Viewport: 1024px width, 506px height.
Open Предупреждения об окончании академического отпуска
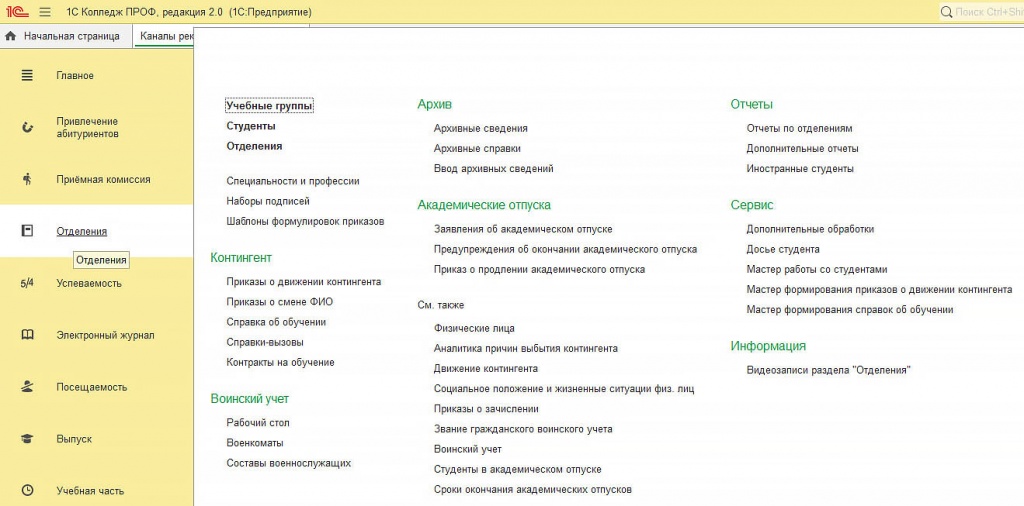coord(565,249)
